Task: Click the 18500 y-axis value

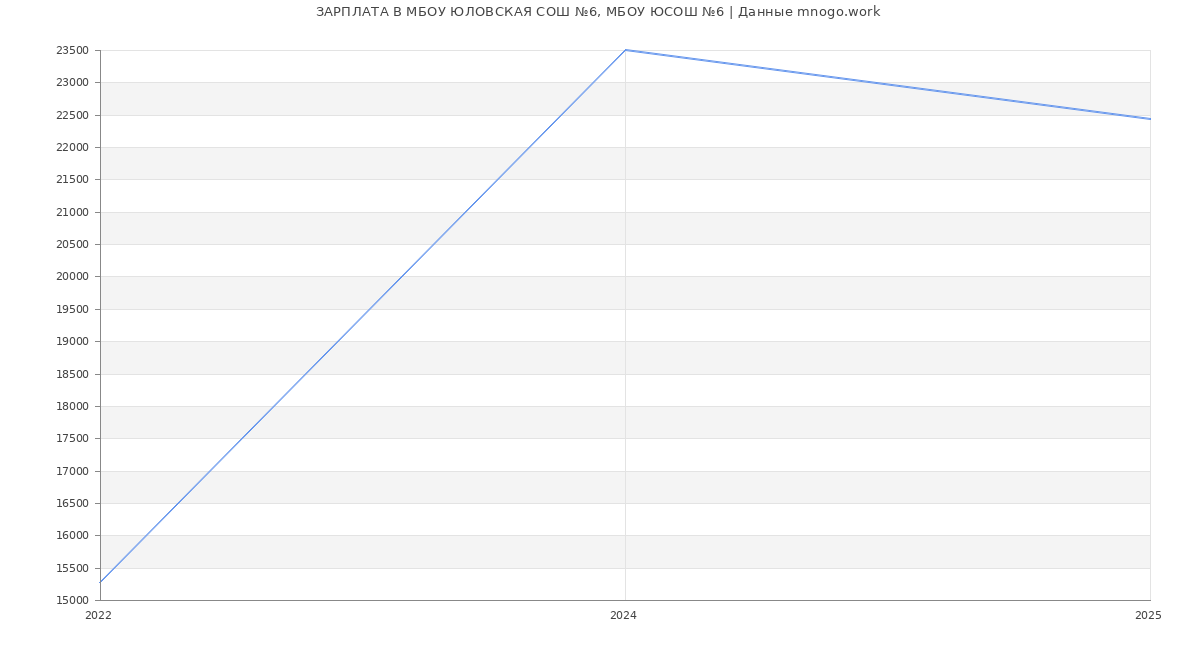Action: [x=73, y=374]
